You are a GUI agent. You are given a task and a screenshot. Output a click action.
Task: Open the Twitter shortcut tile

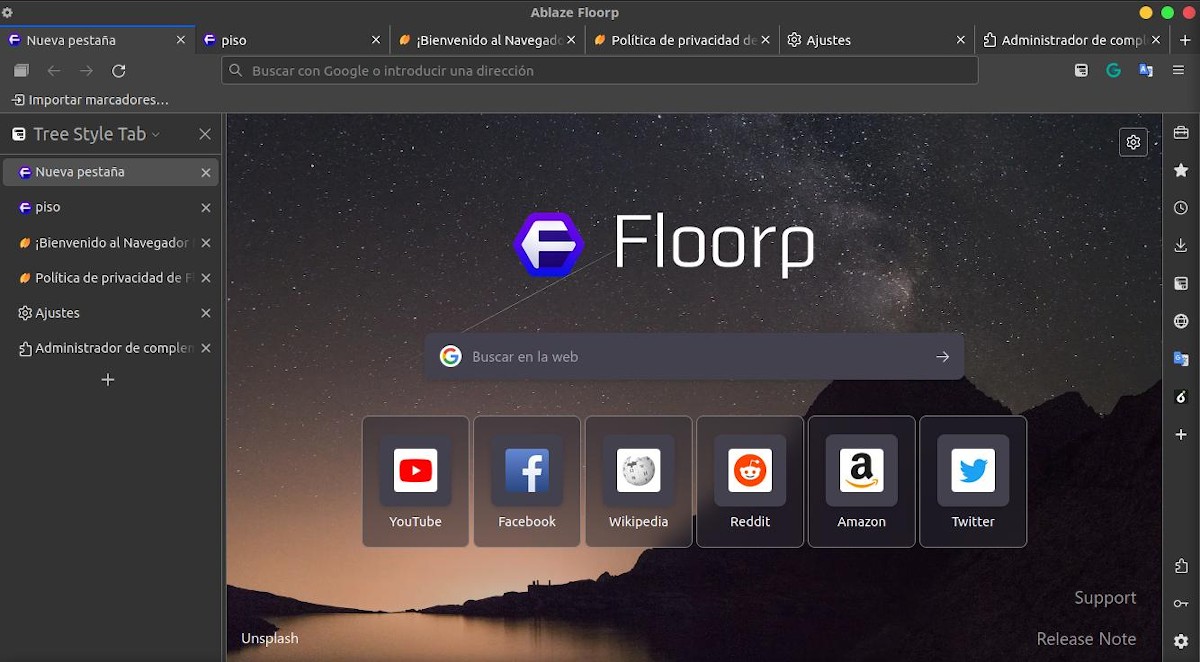[x=973, y=482]
